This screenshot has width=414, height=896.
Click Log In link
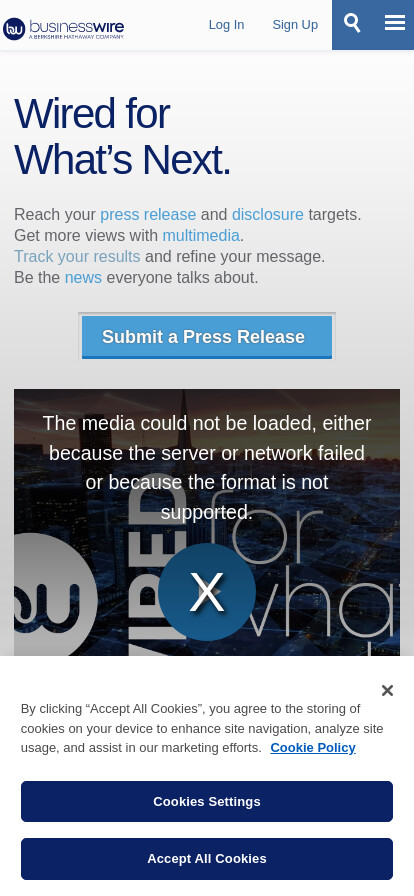click(x=226, y=25)
